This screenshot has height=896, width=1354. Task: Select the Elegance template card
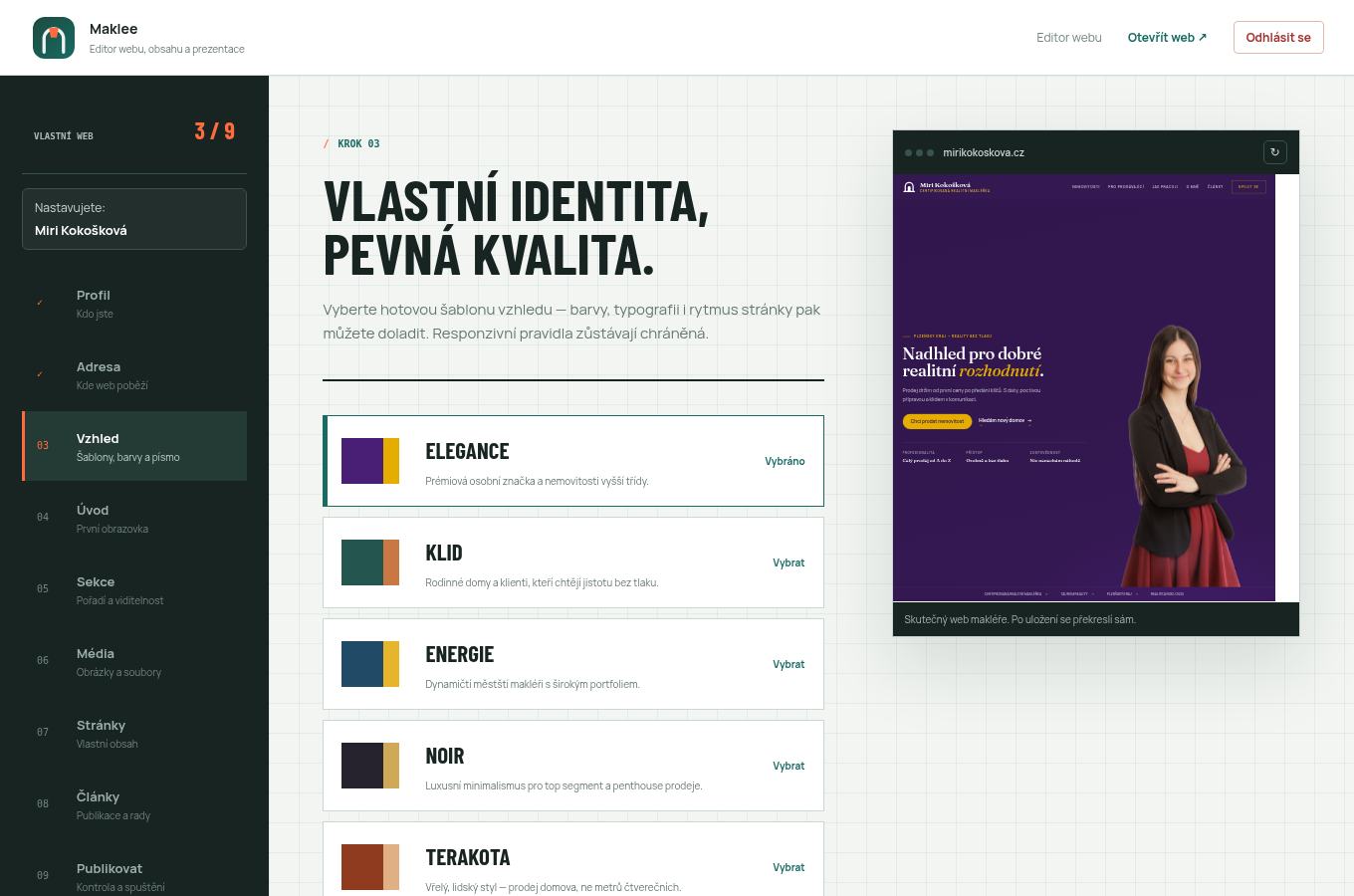[573, 461]
